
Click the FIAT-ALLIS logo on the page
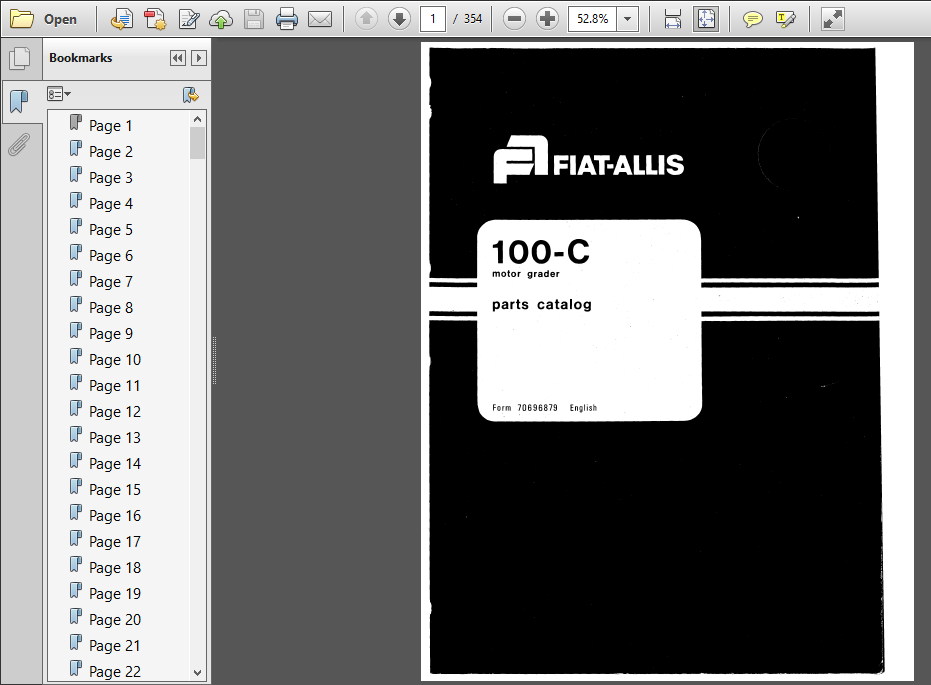[588, 160]
